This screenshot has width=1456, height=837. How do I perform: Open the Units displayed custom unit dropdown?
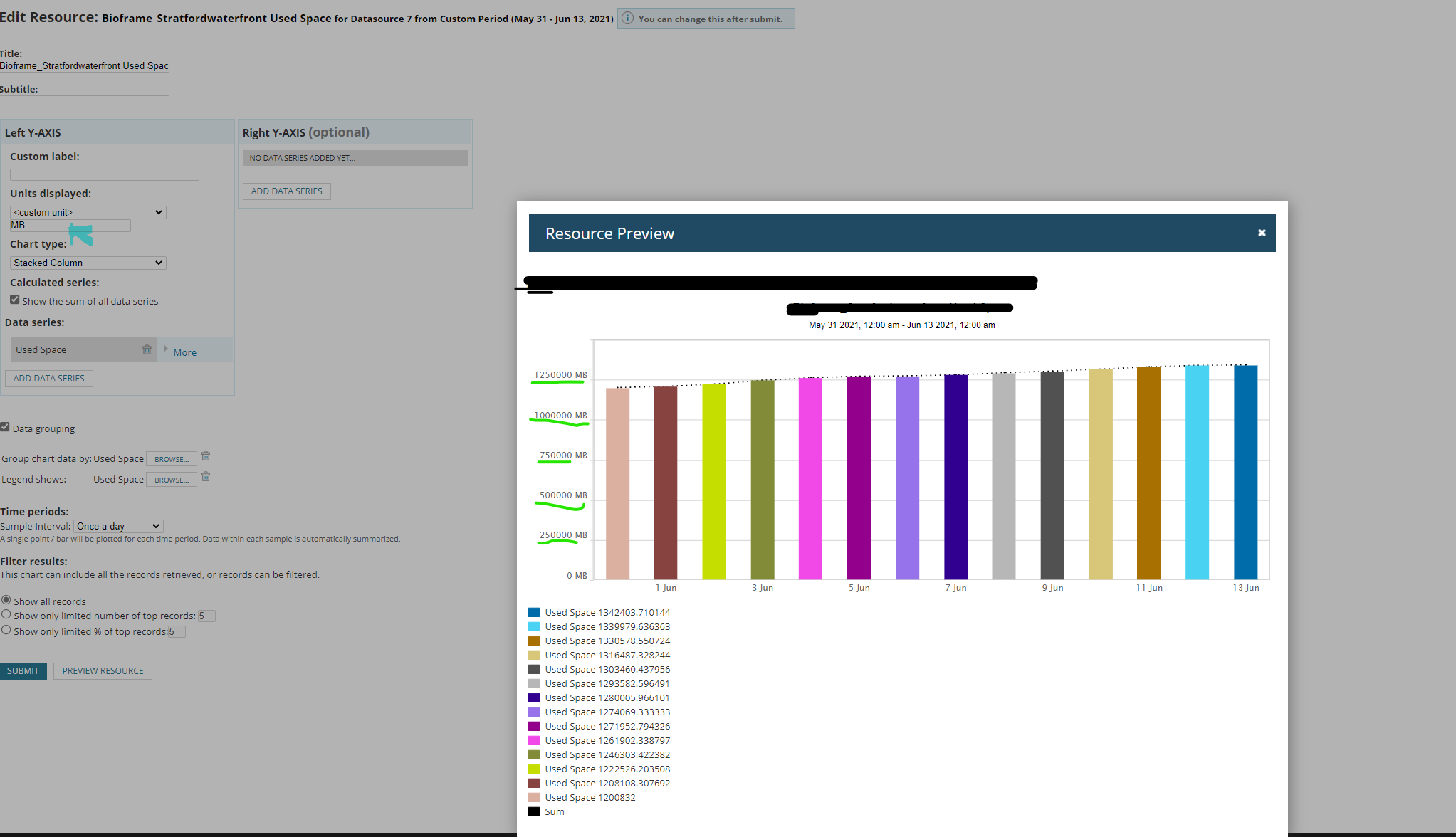(88, 212)
